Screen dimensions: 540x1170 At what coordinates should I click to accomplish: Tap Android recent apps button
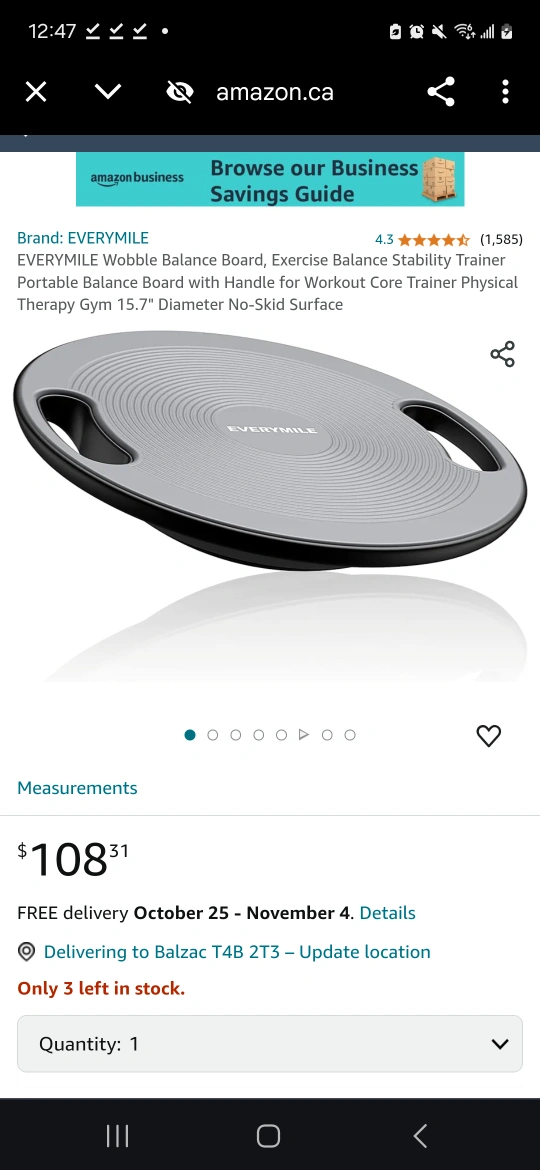click(x=118, y=1136)
